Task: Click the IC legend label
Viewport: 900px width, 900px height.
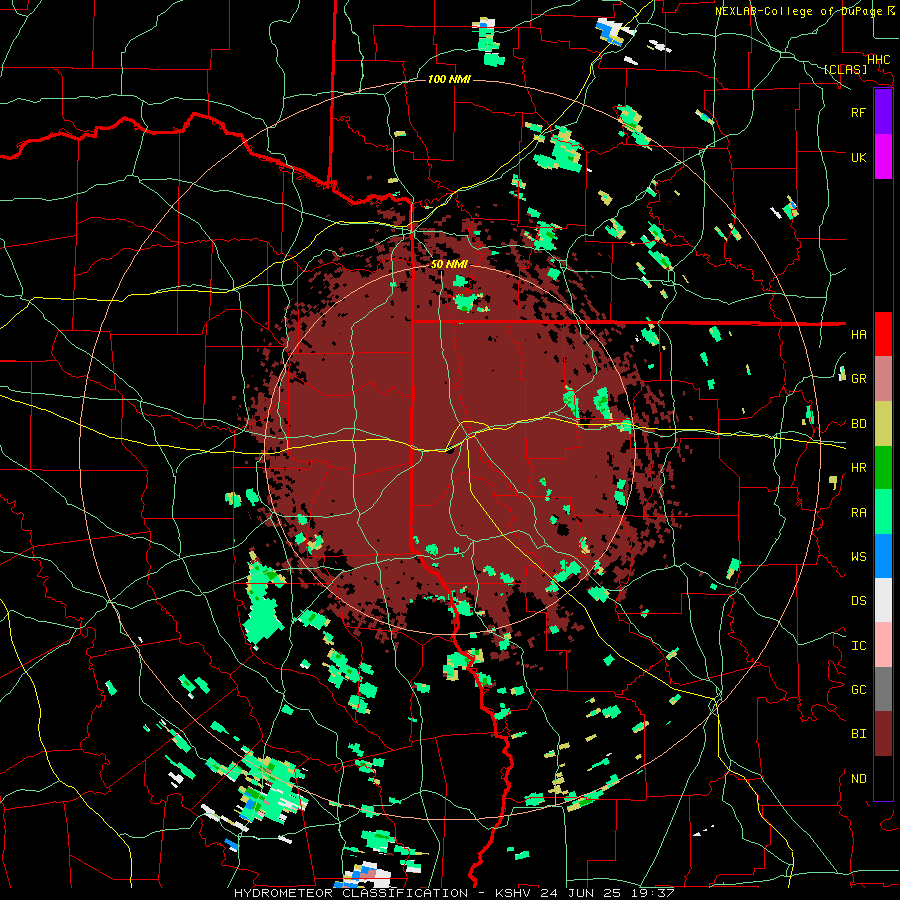Action: click(858, 645)
